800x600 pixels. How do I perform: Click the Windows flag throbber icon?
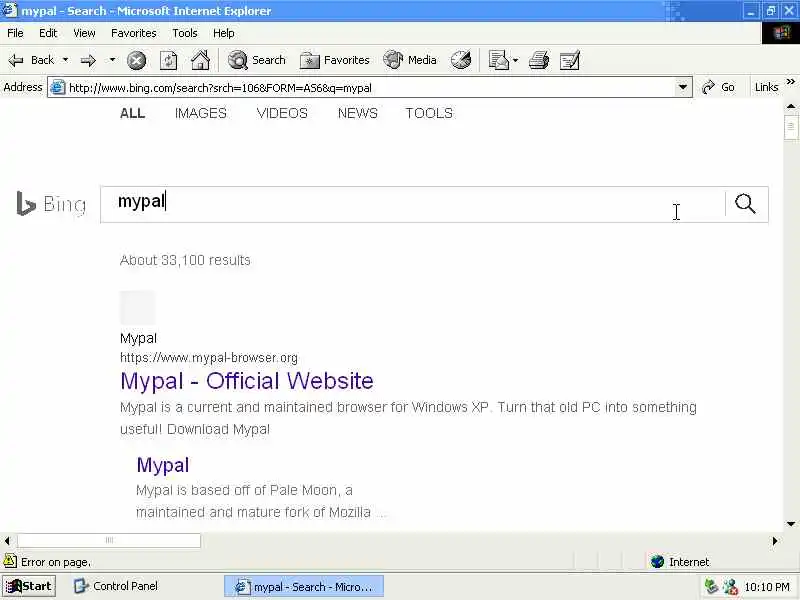click(x=781, y=33)
